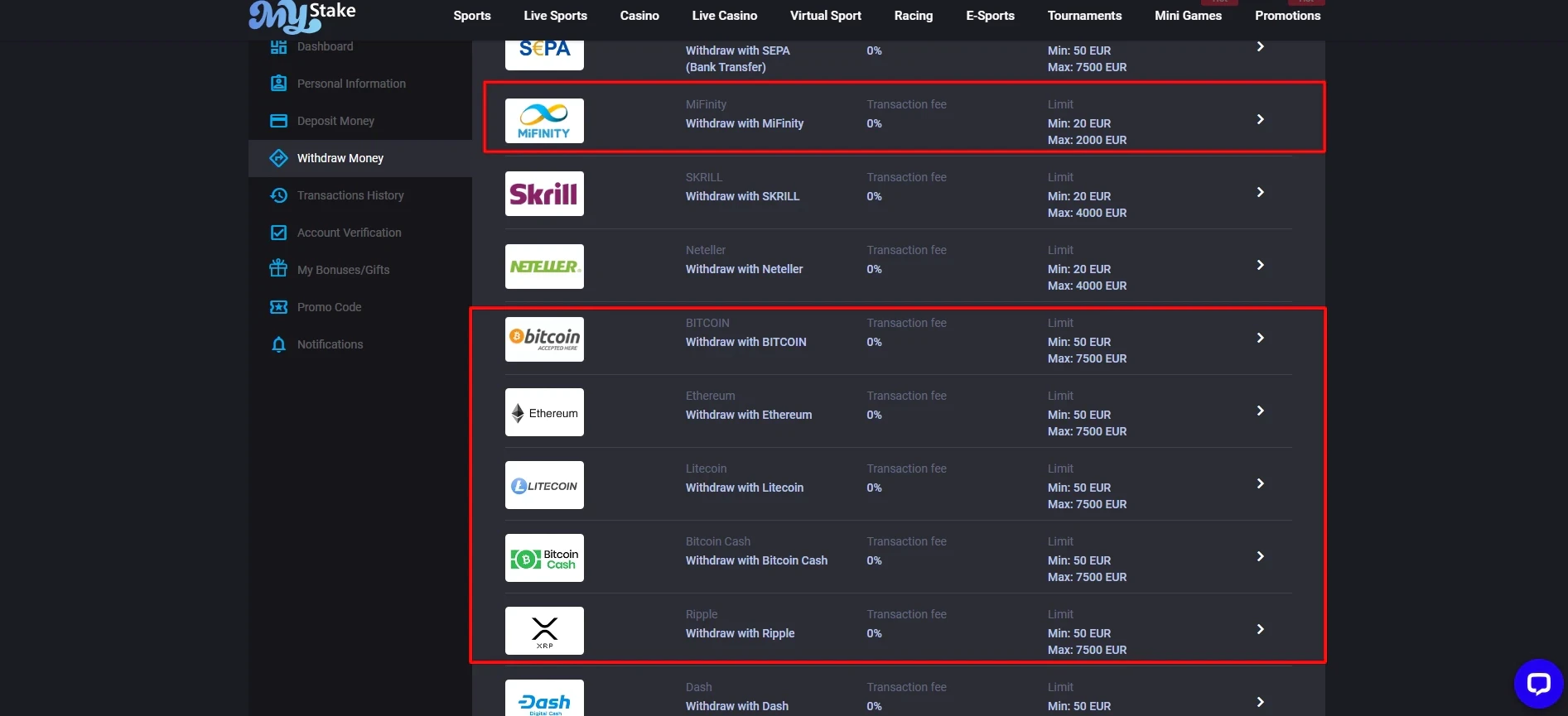Go to the Casino section
The image size is (1568, 716).
coord(639,16)
